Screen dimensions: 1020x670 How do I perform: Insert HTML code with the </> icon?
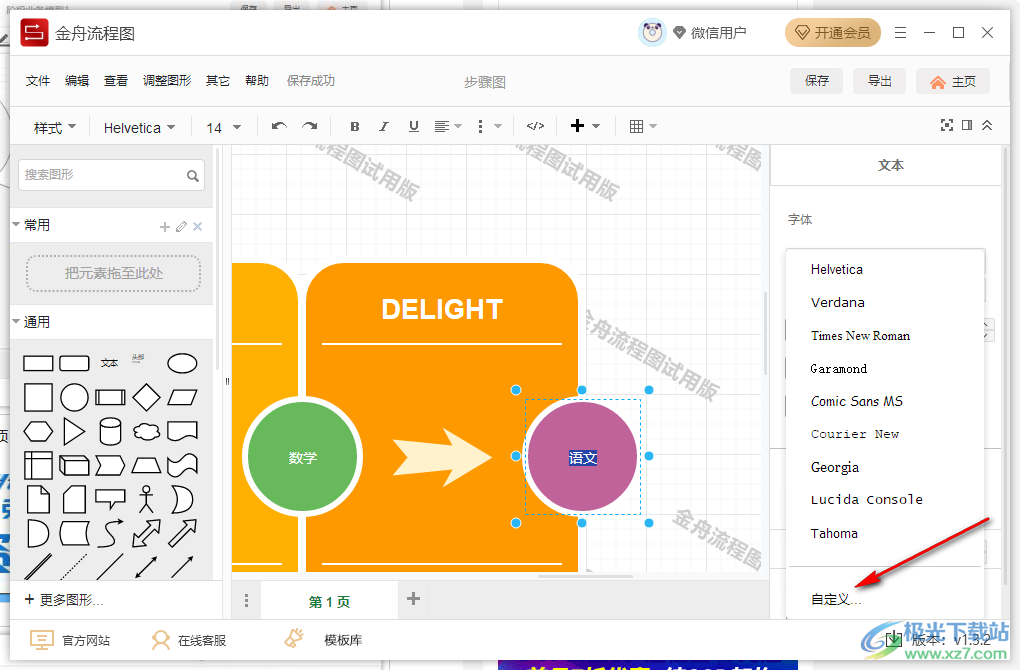click(x=535, y=126)
